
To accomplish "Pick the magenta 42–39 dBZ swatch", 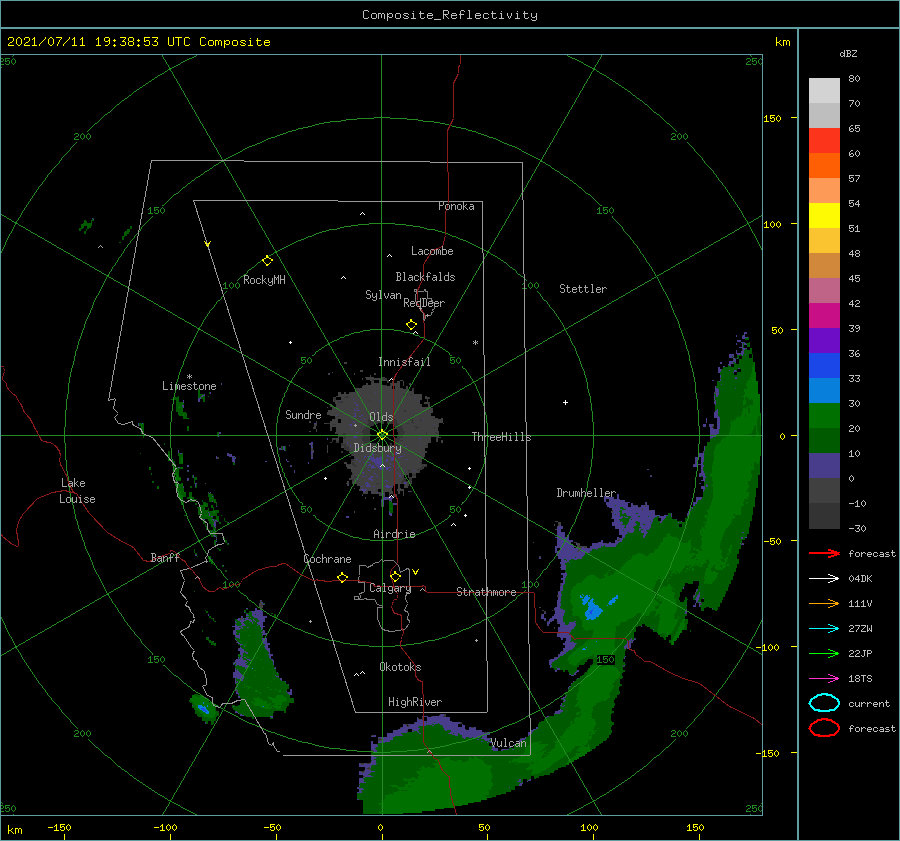I will pyautogui.click(x=824, y=315).
